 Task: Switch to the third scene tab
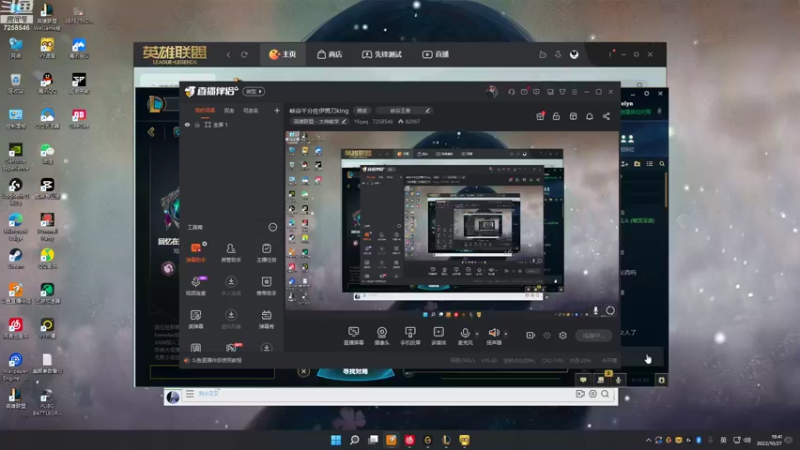coord(251,111)
